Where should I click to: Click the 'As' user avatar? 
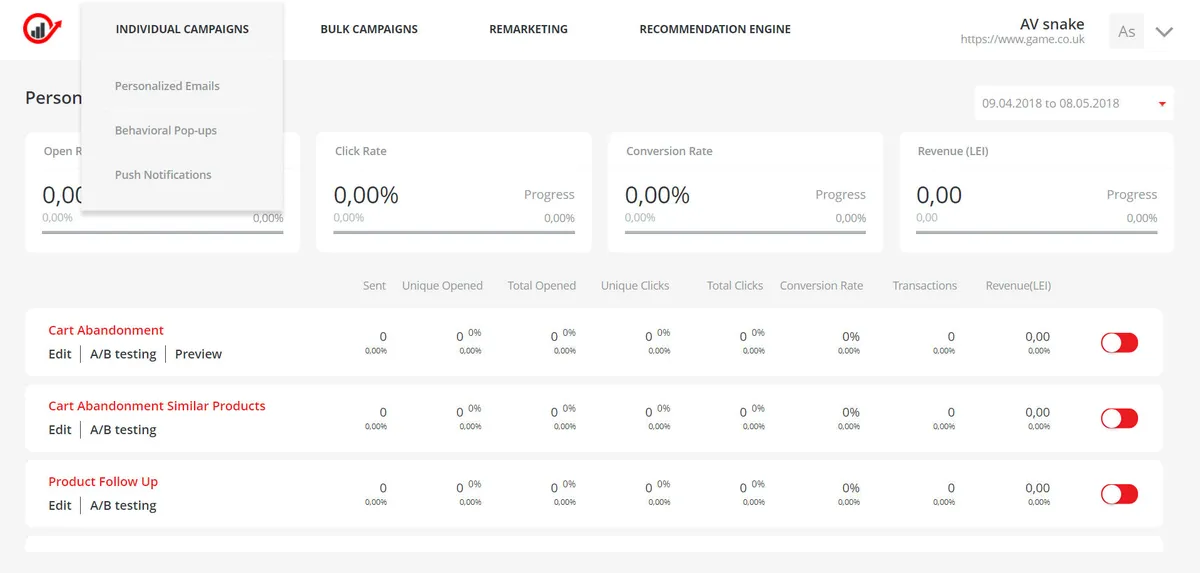tap(1126, 31)
